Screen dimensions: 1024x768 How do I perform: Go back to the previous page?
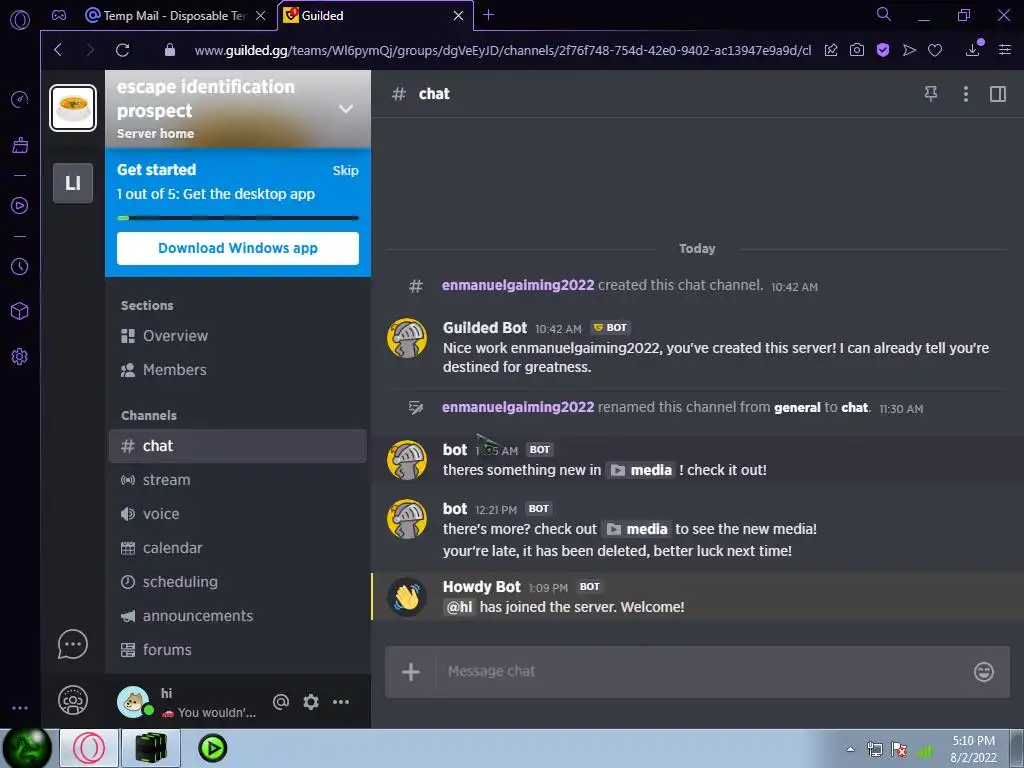pyautogui.click(x=58, y=50)
